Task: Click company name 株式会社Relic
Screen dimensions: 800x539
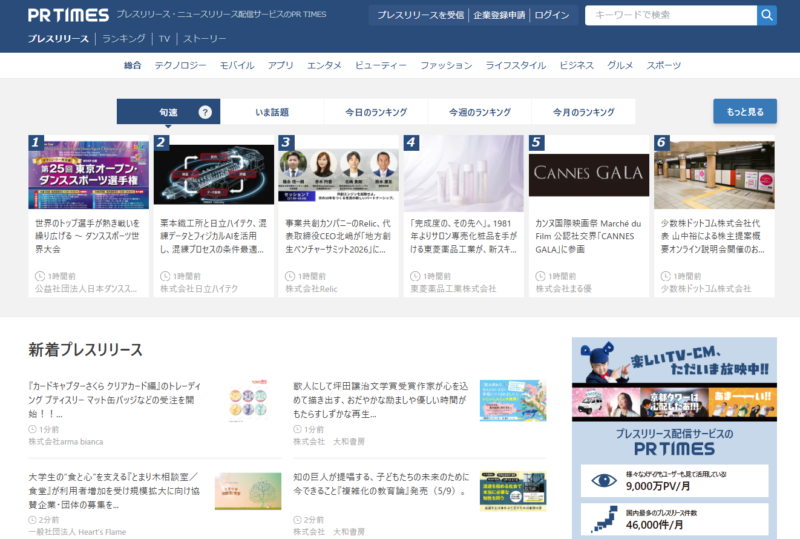Action: (x=311, y=289)
